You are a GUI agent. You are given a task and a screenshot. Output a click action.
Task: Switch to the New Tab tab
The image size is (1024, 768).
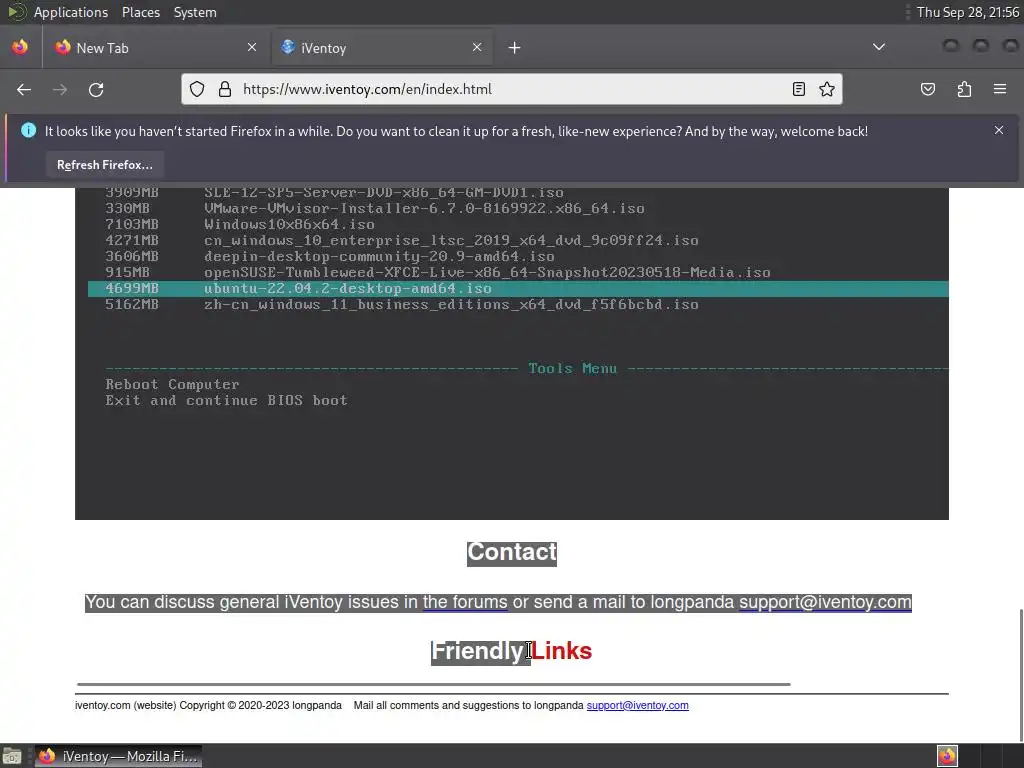pos(155,48)
